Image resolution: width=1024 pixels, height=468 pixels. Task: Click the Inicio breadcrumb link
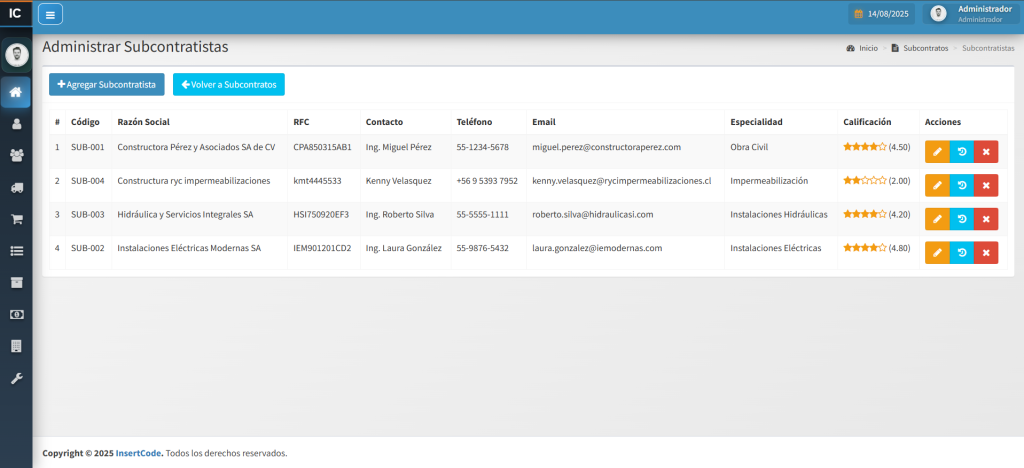point(867,48)
